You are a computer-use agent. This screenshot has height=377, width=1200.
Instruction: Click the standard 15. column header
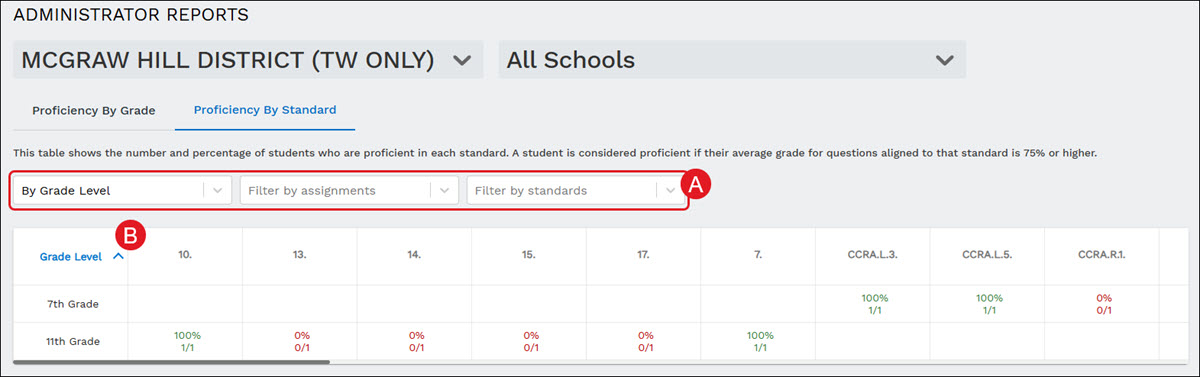pyautogui.click(x=528, y=256)
